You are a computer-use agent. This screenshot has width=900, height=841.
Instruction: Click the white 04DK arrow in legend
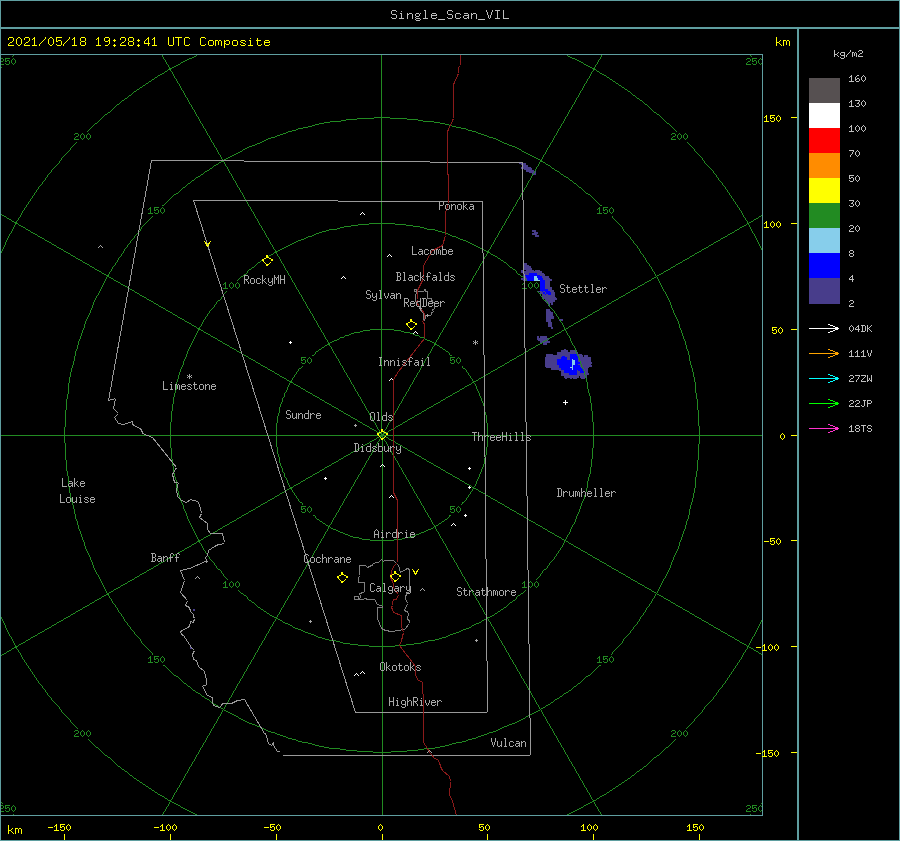coord(824,328)
